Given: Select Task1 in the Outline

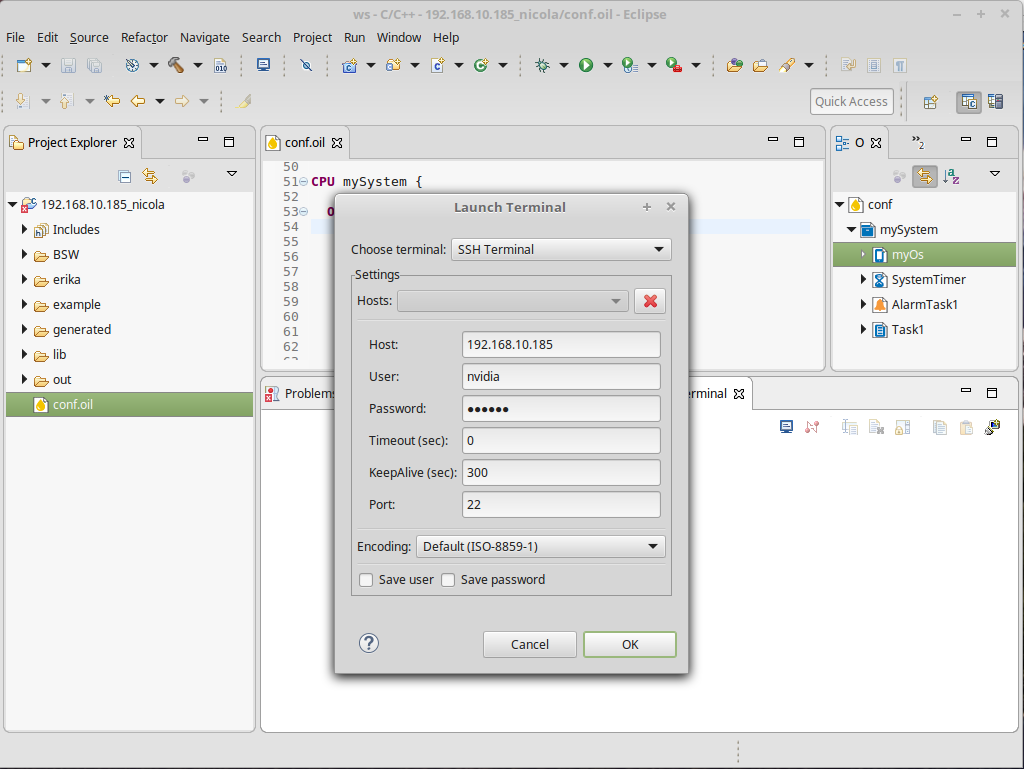Looking at the screenshot, I should 907,330.
